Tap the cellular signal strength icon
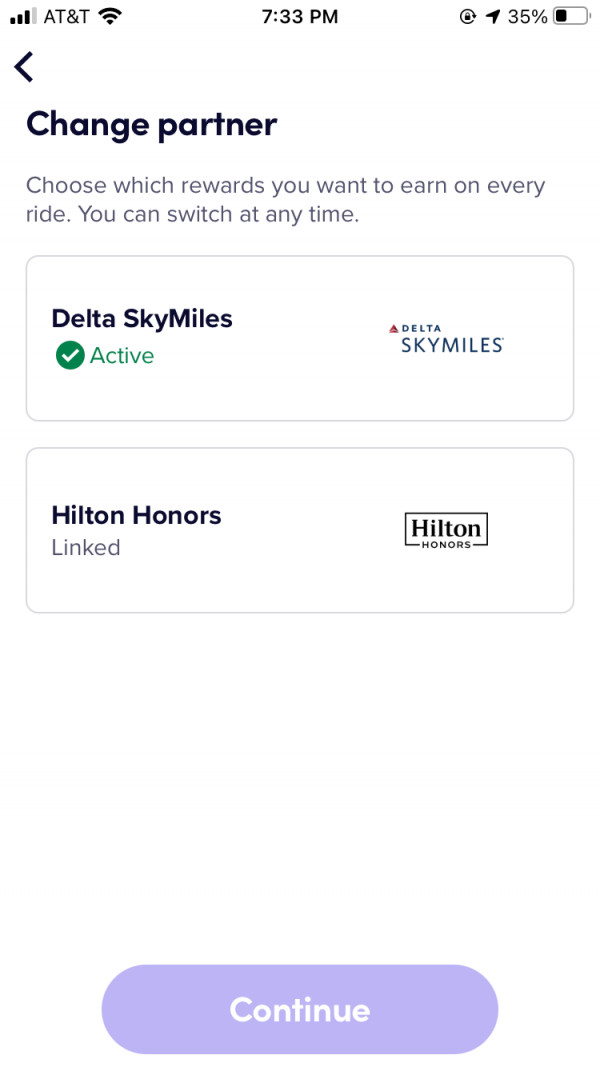Image resolution: width=600 pixels, height=1067 pixels. point(23,17)
